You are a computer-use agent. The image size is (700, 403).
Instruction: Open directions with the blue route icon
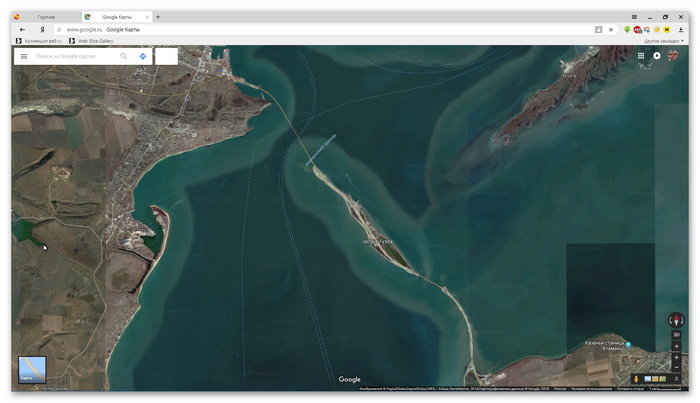(143, 56)
